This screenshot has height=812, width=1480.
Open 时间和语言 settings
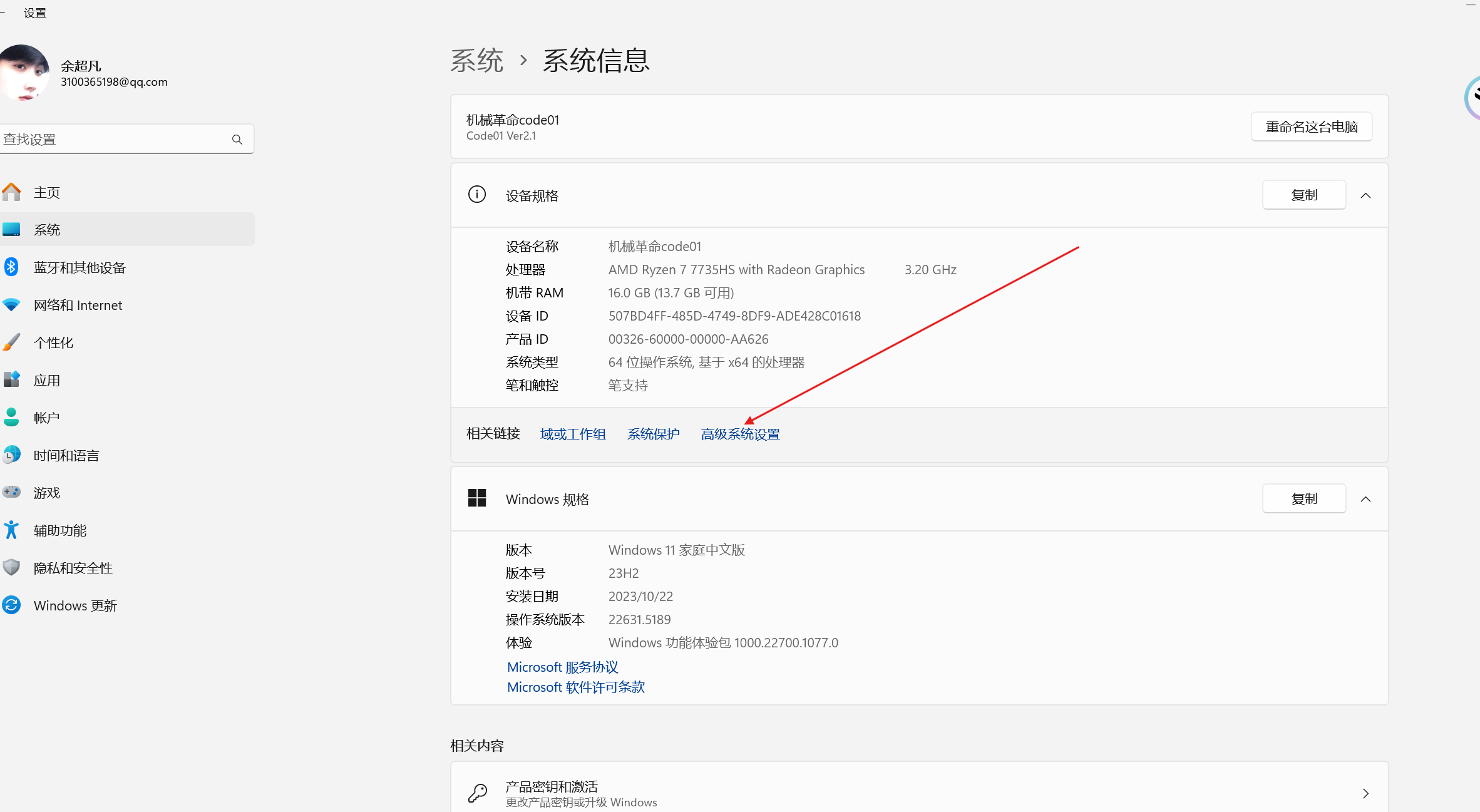pyautogui.click(x=66, y=455)
